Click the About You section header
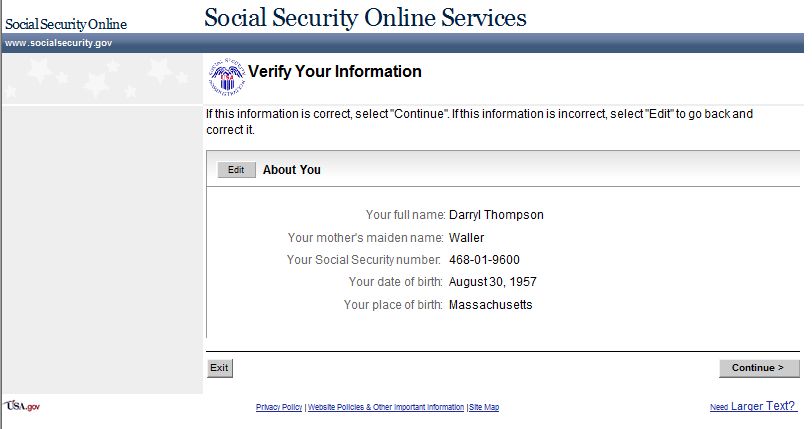812x429 pixels. [x=291, y=170]
